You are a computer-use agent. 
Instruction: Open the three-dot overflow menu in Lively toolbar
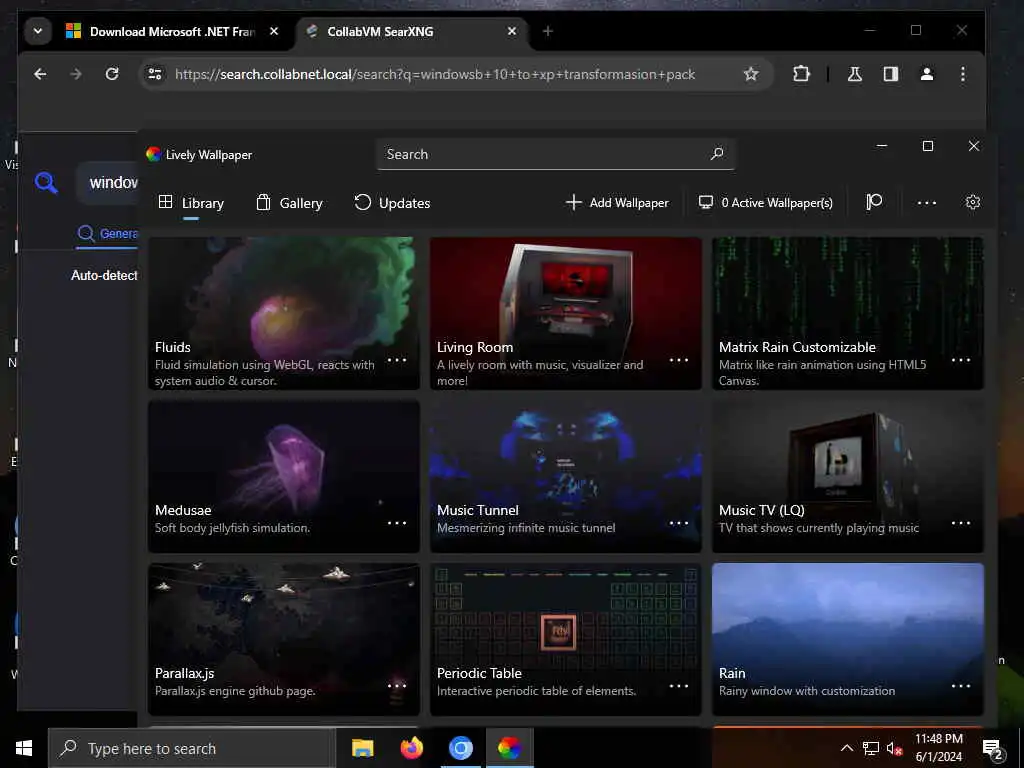click(927, 203)
